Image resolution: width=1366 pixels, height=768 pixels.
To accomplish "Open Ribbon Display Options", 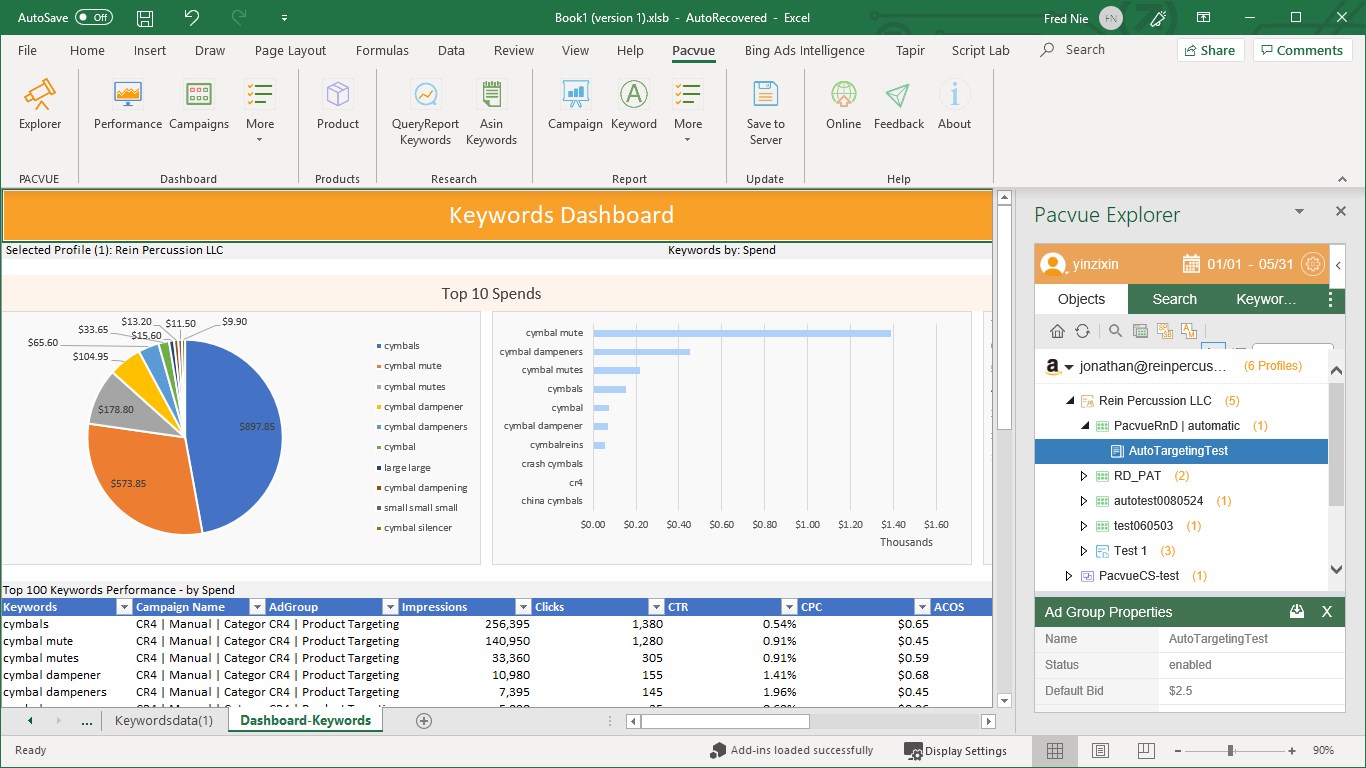I will [x=1204, y=17].
